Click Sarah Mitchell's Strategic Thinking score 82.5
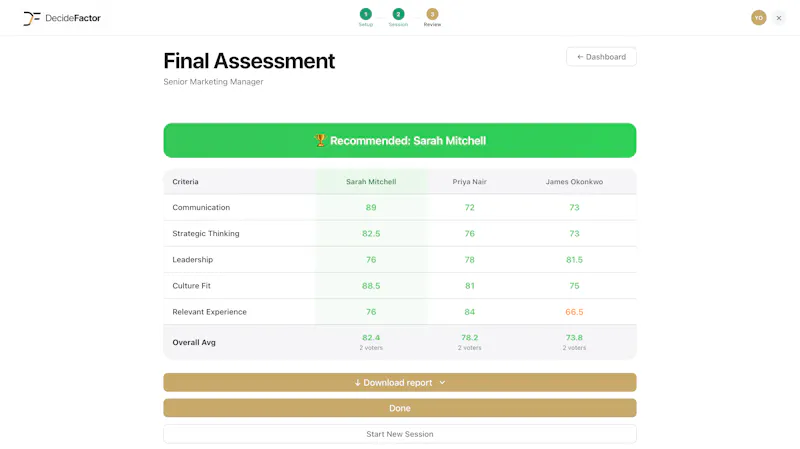Viewport: 800px width, 449px height. coord(371,234)
